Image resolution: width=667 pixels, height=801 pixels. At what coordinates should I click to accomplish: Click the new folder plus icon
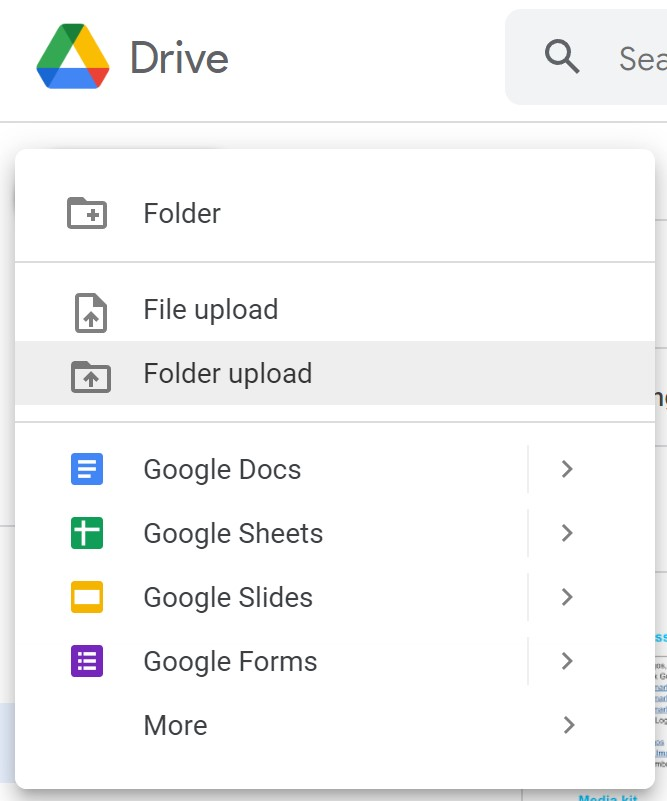[x=87, y=213]
